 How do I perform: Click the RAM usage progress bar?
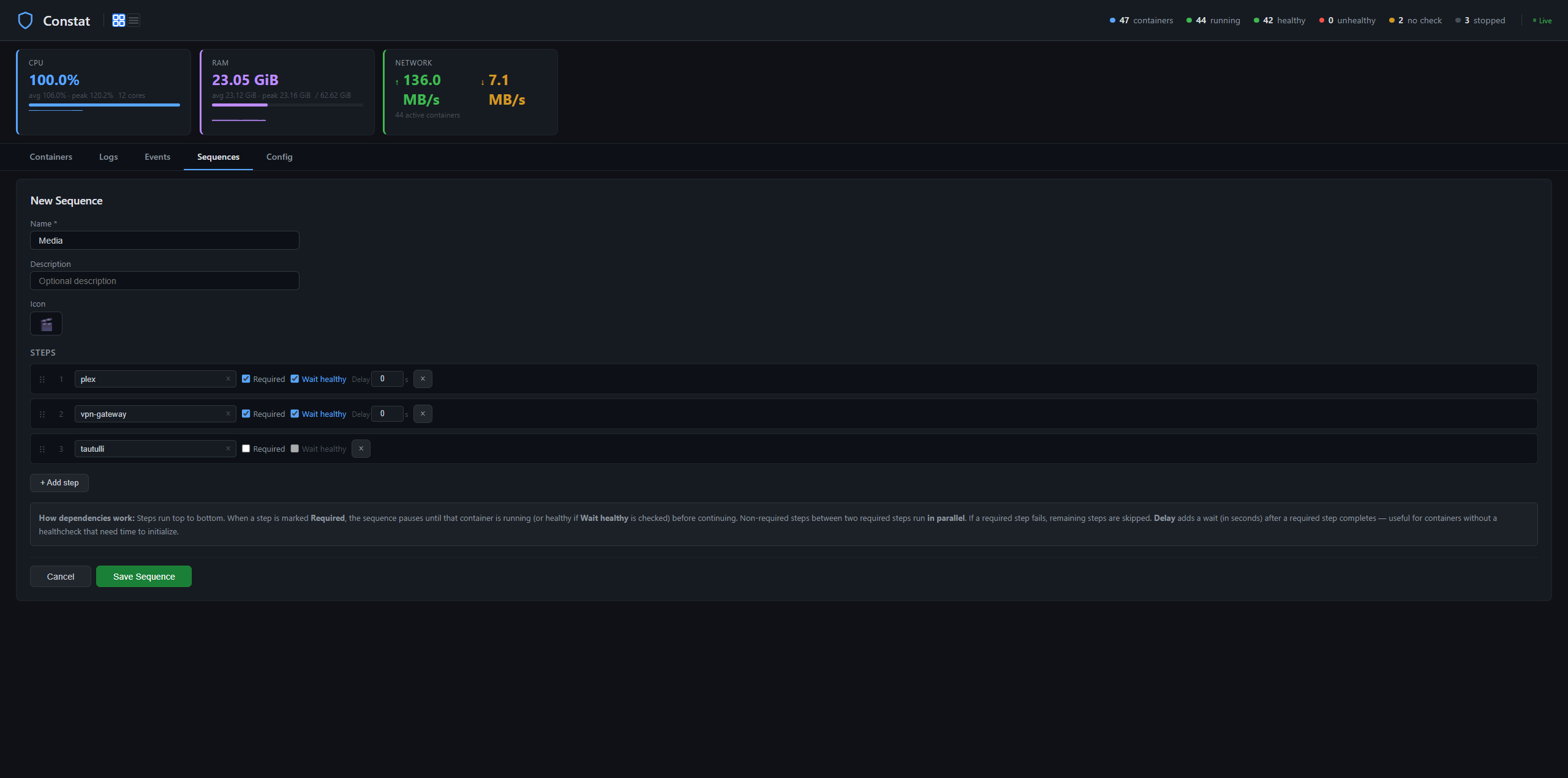[x=287, y=105]
